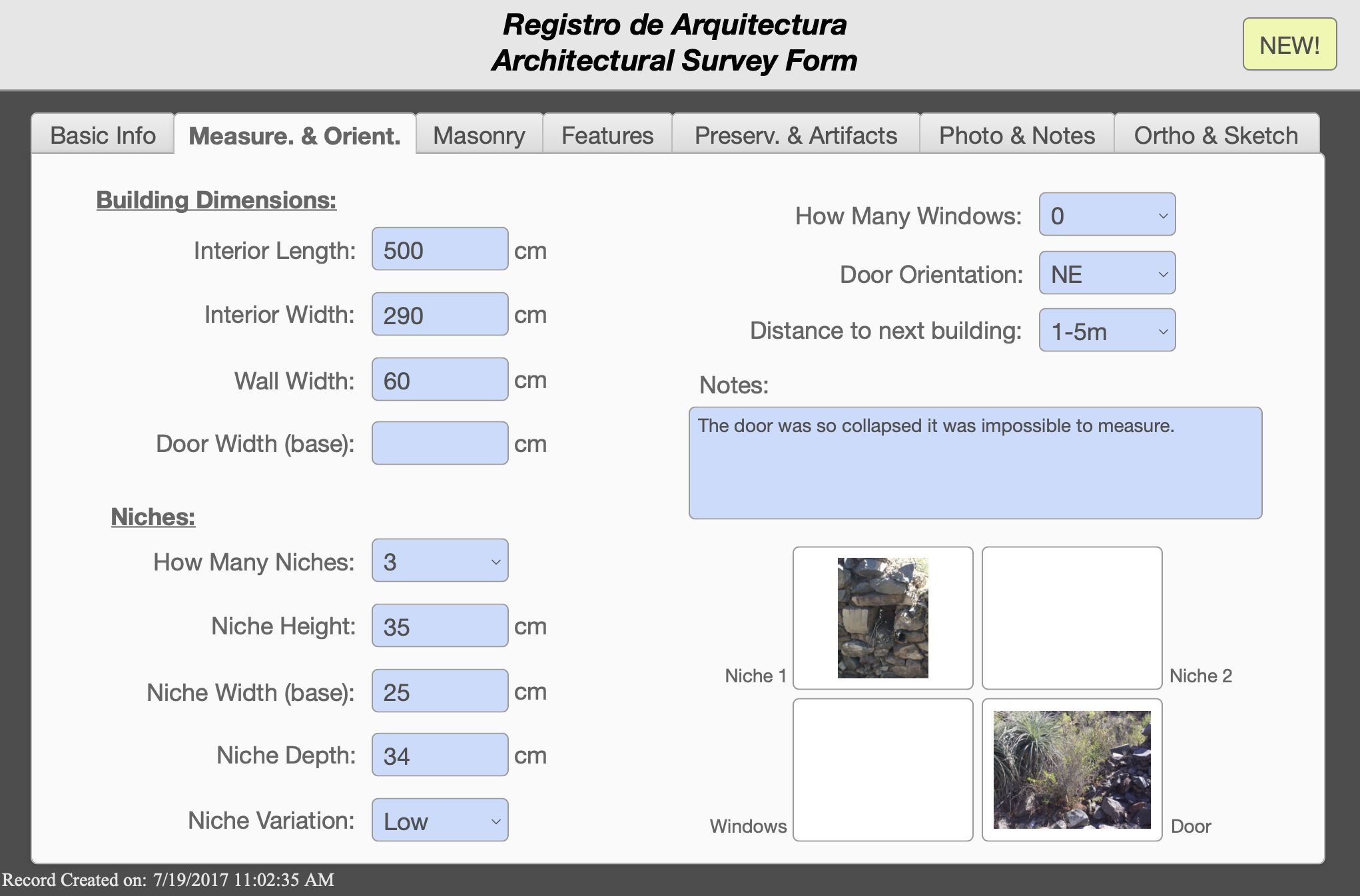Image resolution: width=1360 pixels, height=896 pixels.
Task: Open the How Many Niches dropdown
Action: pyautogui.click(x=440, y=561)
